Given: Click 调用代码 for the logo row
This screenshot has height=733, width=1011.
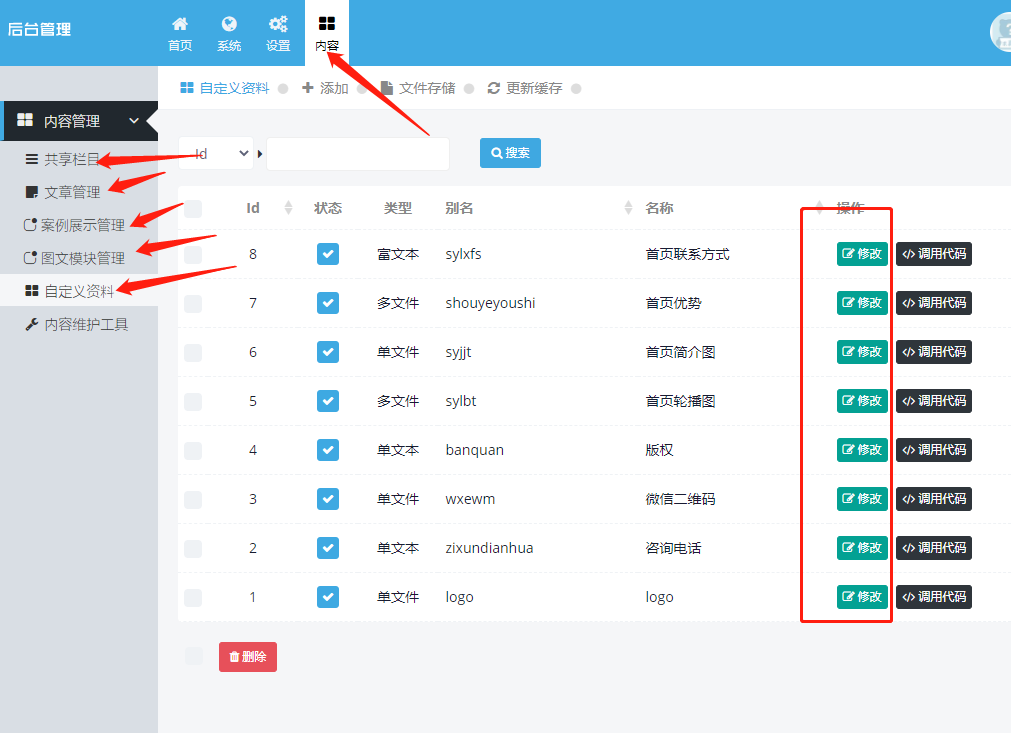Looking at the screenshot, I should point(934,597).
